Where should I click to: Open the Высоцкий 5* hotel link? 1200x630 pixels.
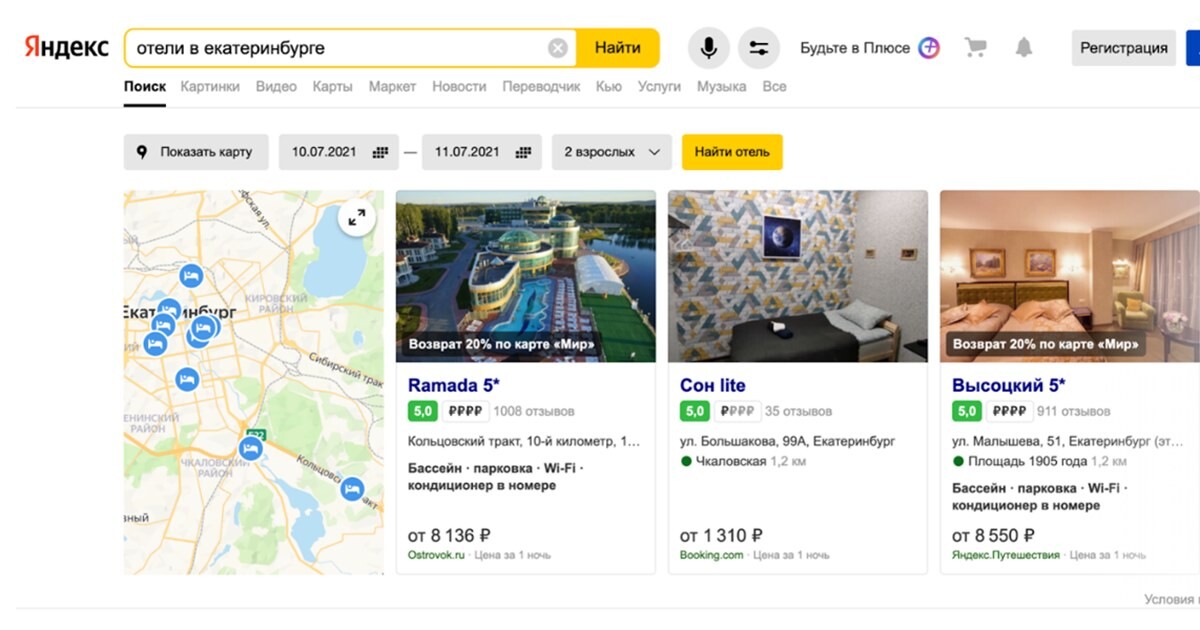coord(1008,386)
